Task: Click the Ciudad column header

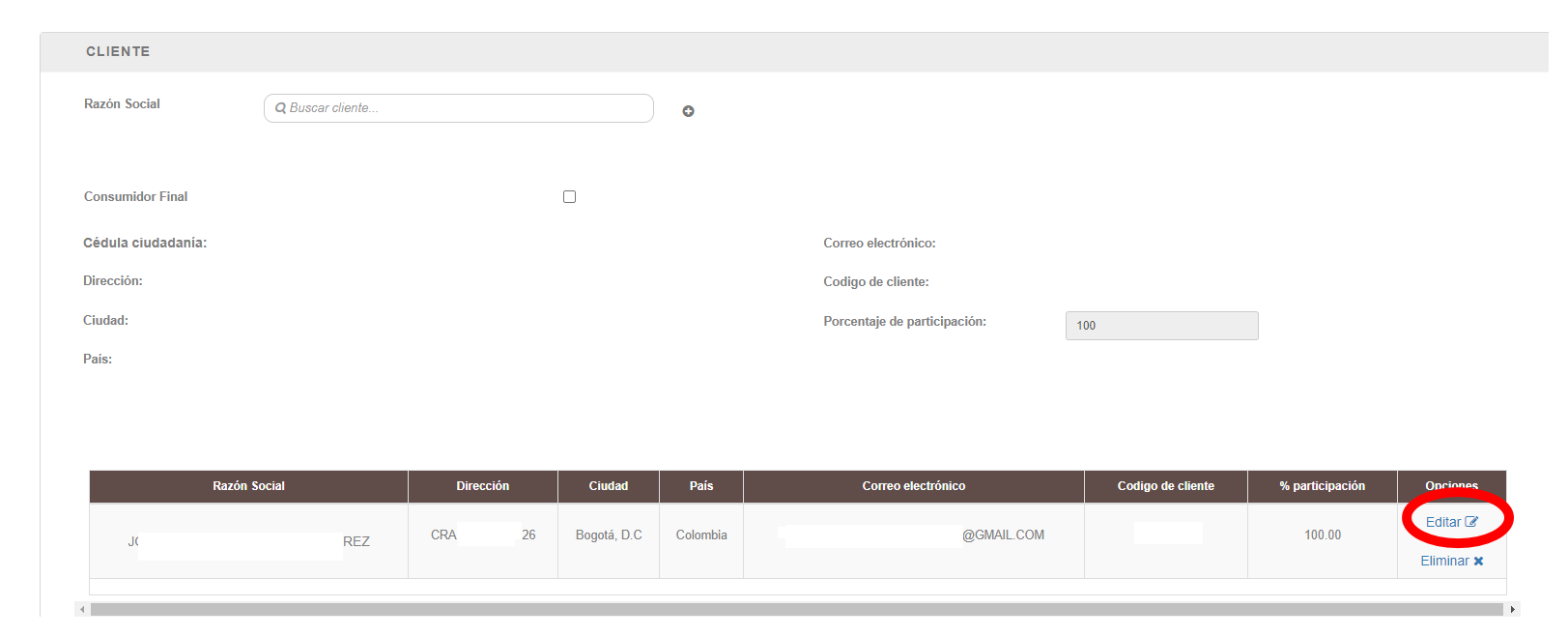Action: pyautogui.click(x=609, y=486)
